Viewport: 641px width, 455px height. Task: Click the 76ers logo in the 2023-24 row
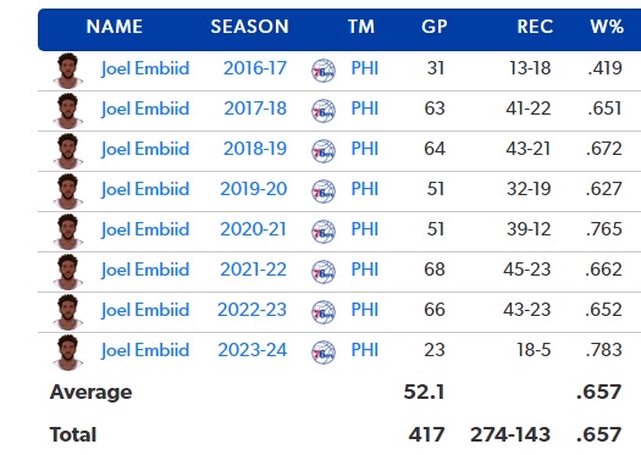323,352
